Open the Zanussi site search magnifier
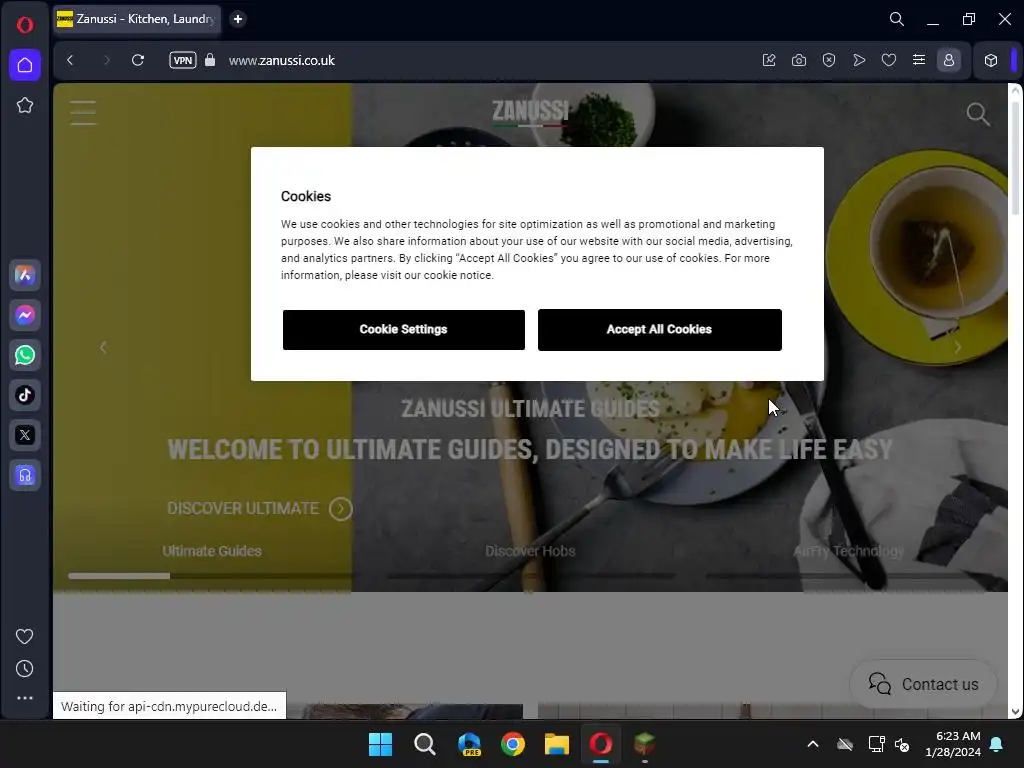Screen dimensions: 1024x768 click(x=978, y=114)
